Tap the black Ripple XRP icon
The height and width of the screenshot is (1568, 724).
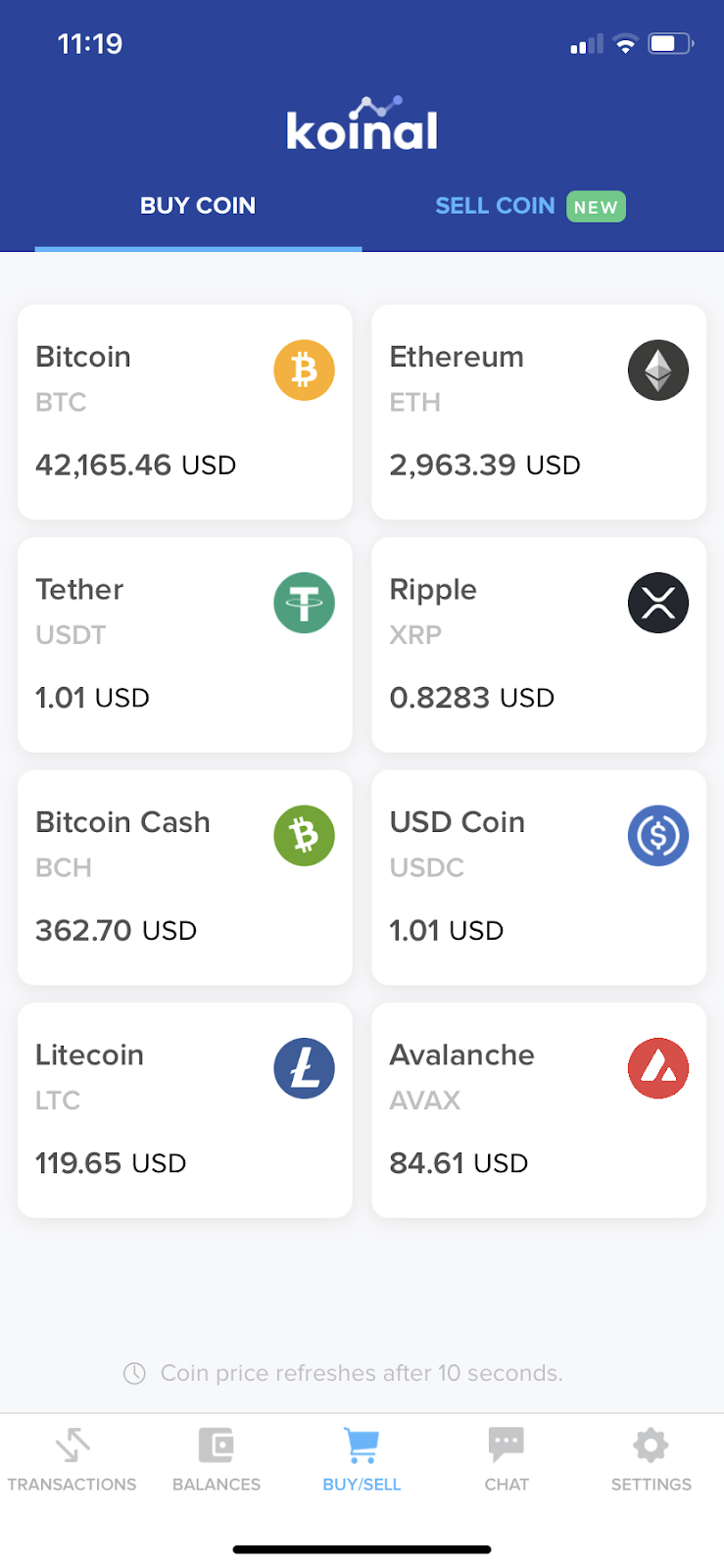point(657,603)
